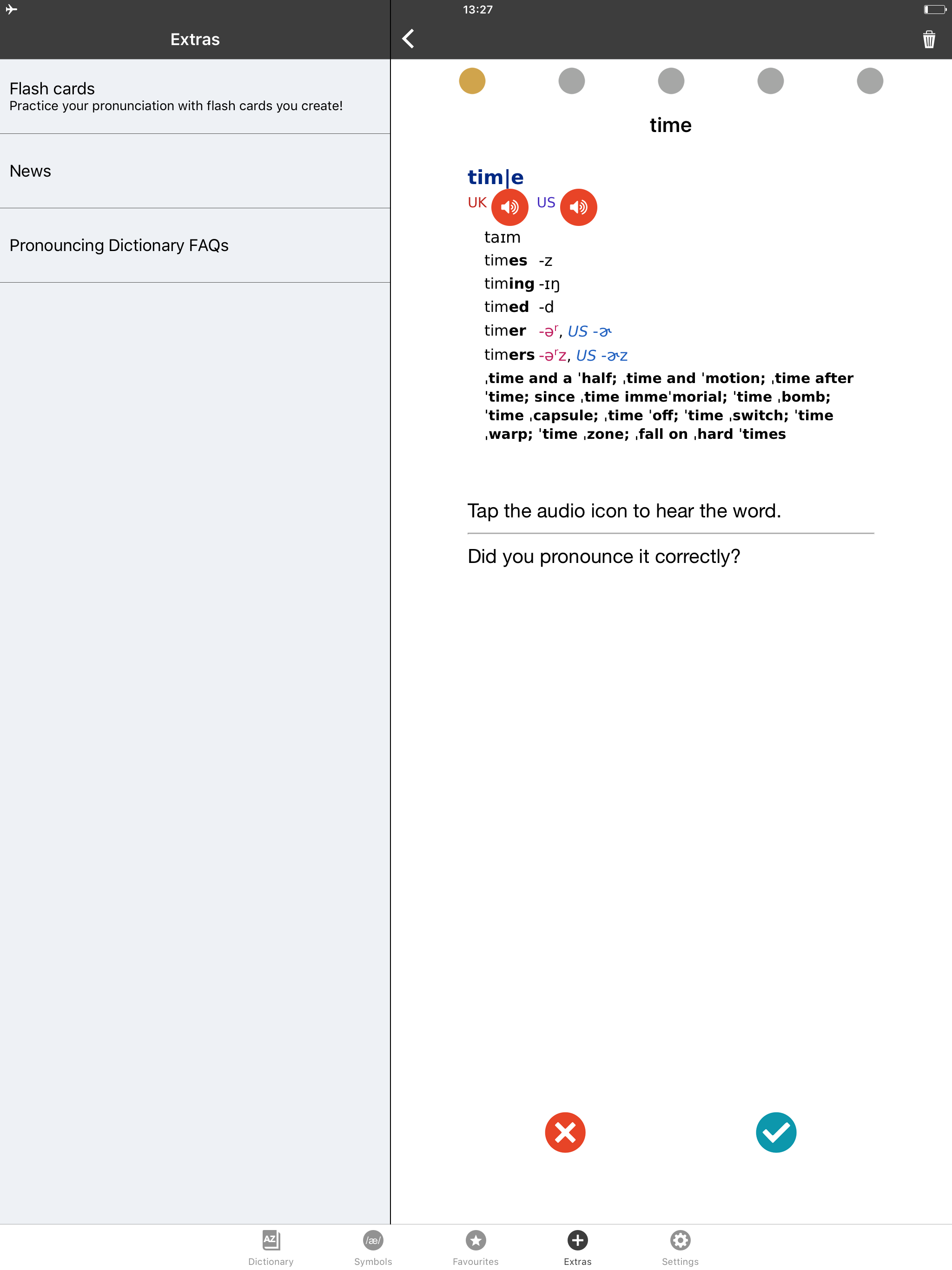Mark pronunciation as incorrect with red X
This screenshot has height=1270, width=952.
565,1132
